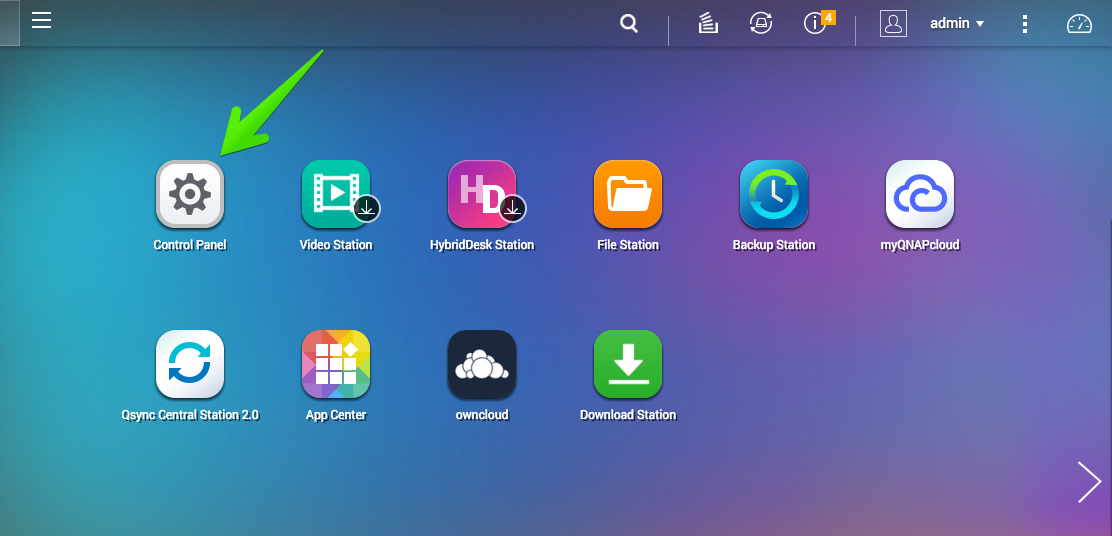Expand the admin account dropdown

point(957,23)
